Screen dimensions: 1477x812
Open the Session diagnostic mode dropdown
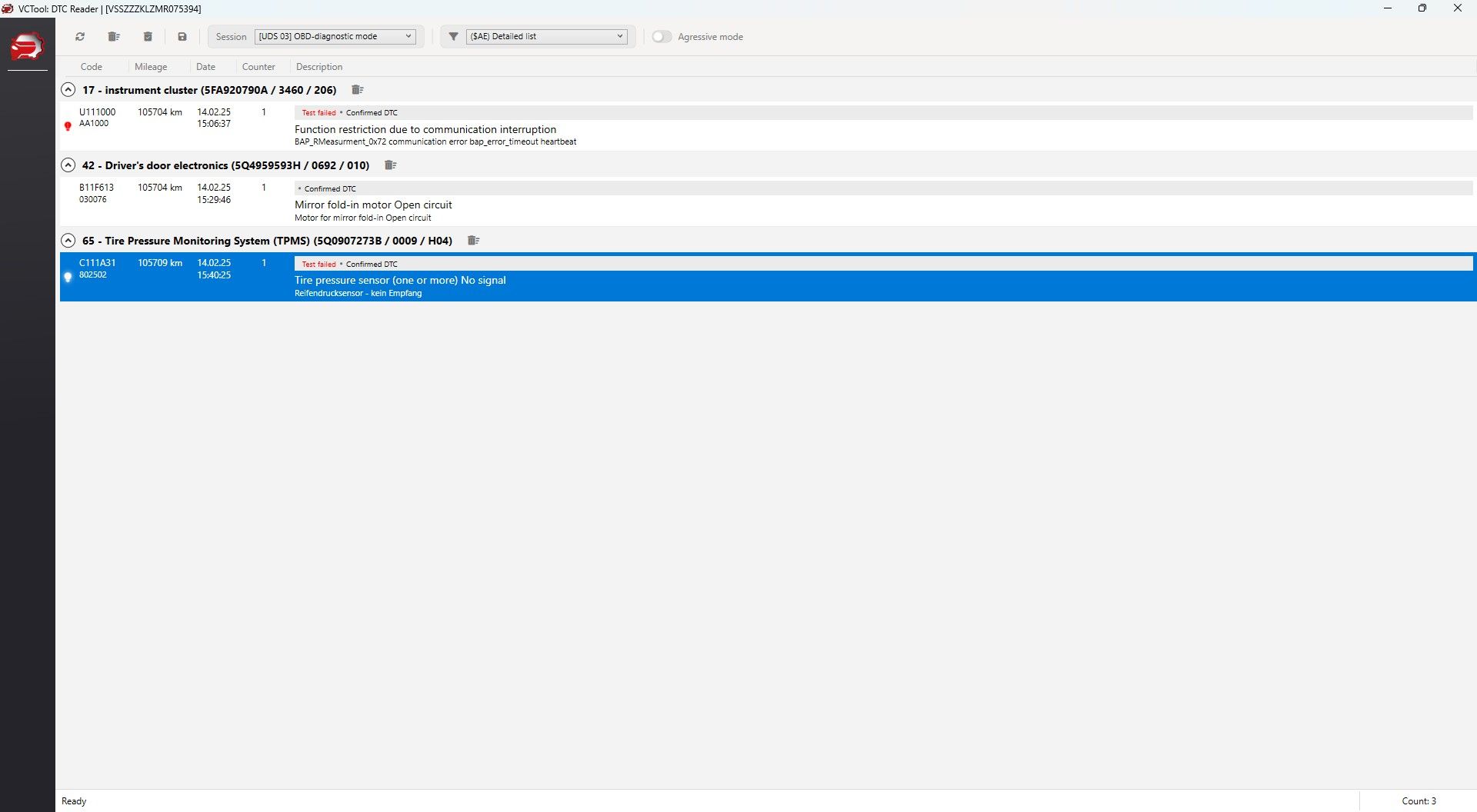coord(335,37)
